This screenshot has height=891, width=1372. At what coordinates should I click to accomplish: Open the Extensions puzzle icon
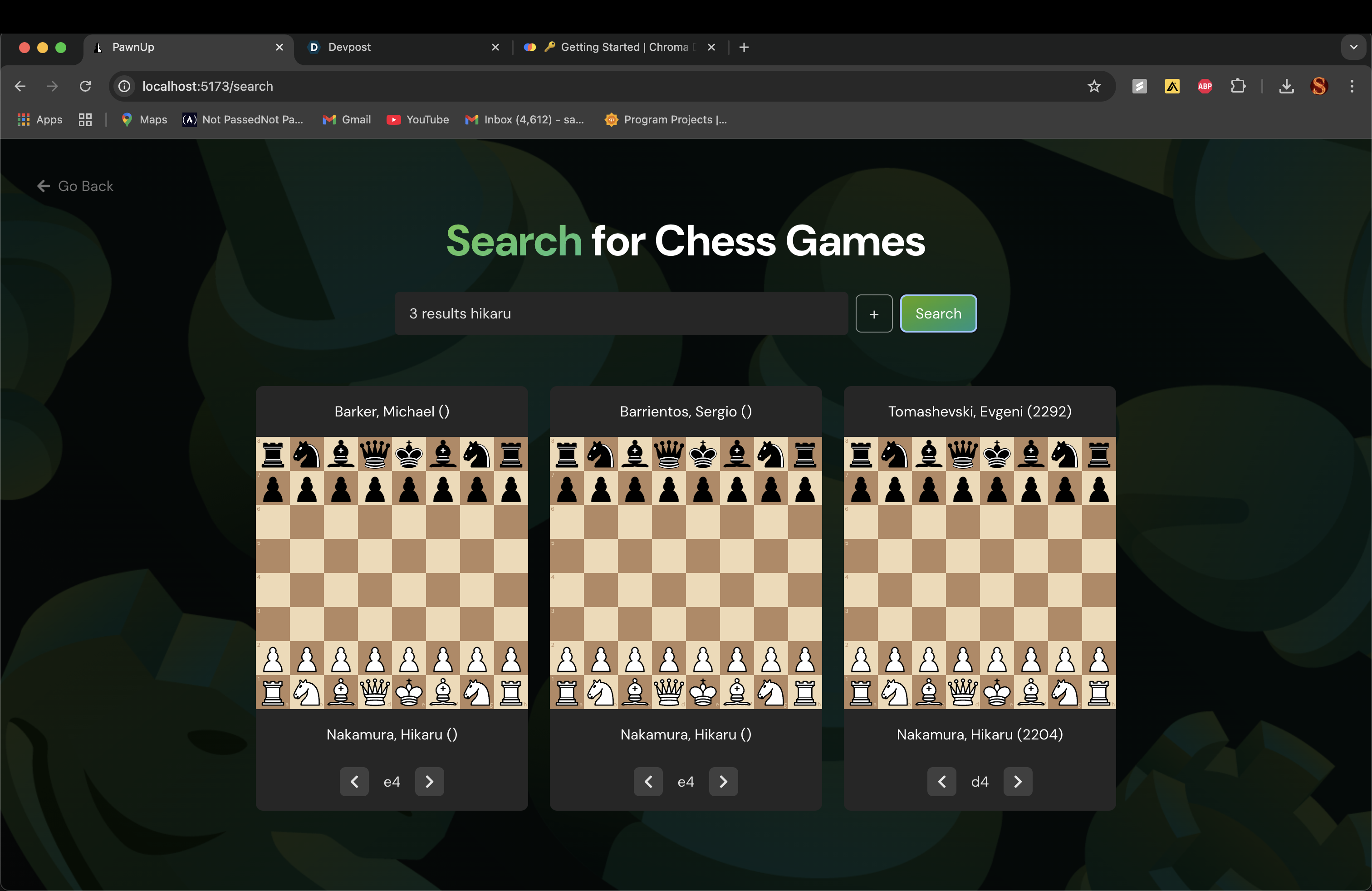1238,87
